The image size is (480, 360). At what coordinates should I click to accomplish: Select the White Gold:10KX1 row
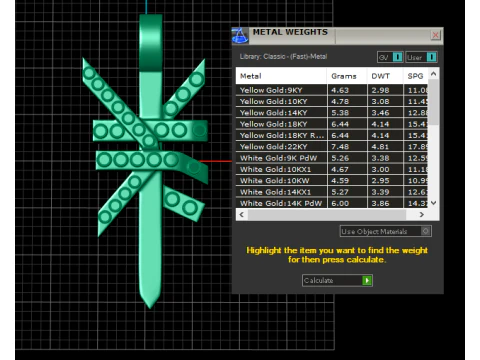tap(332, 169)
